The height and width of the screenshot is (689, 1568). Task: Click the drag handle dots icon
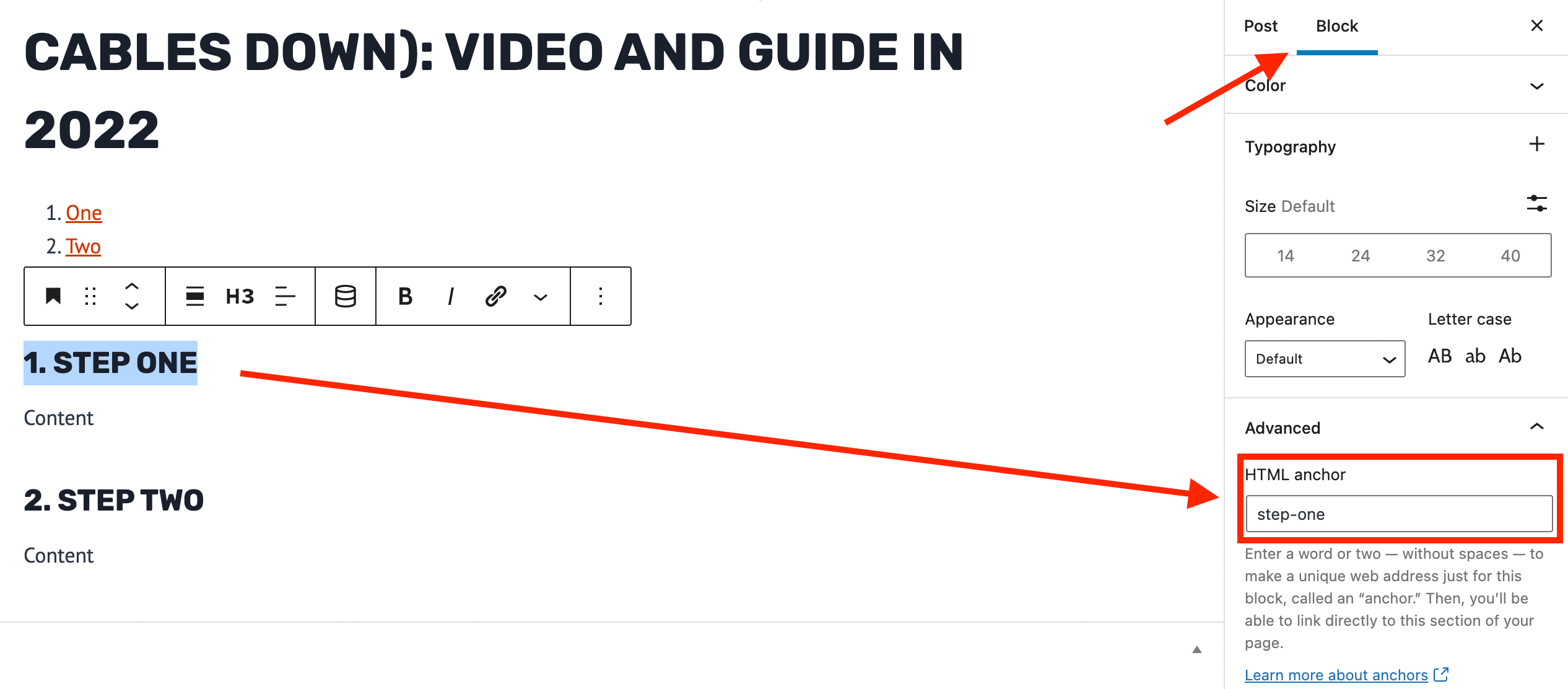(x=91, y=295)
